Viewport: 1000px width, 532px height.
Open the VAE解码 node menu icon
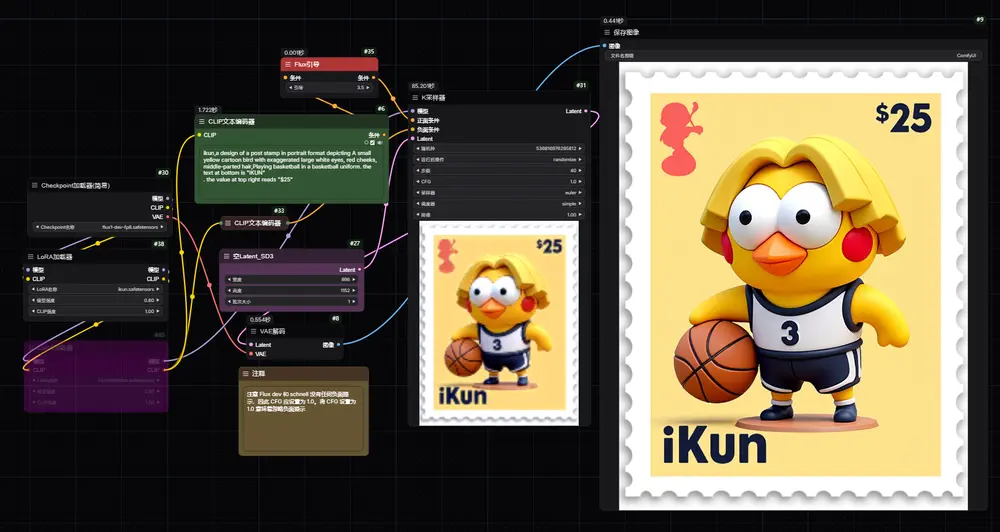pos(254,332)
